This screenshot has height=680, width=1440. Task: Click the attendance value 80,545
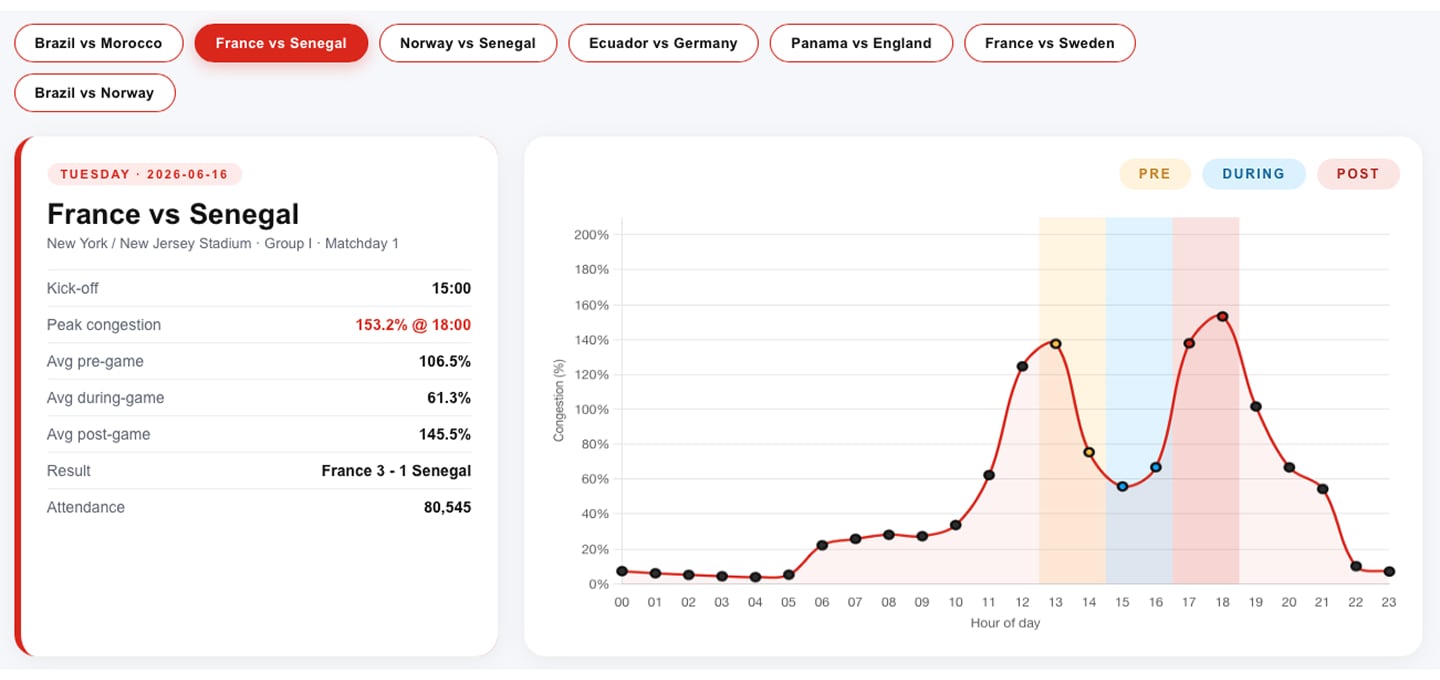447,507
